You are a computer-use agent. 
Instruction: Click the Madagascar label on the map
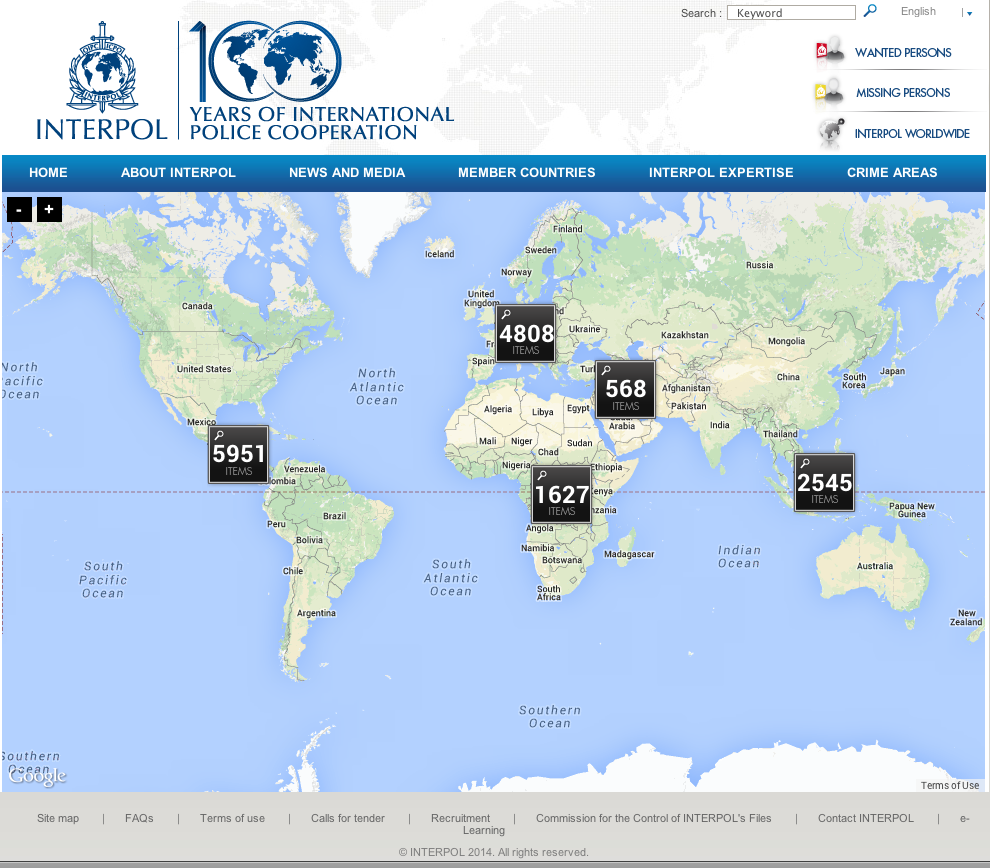629,555
